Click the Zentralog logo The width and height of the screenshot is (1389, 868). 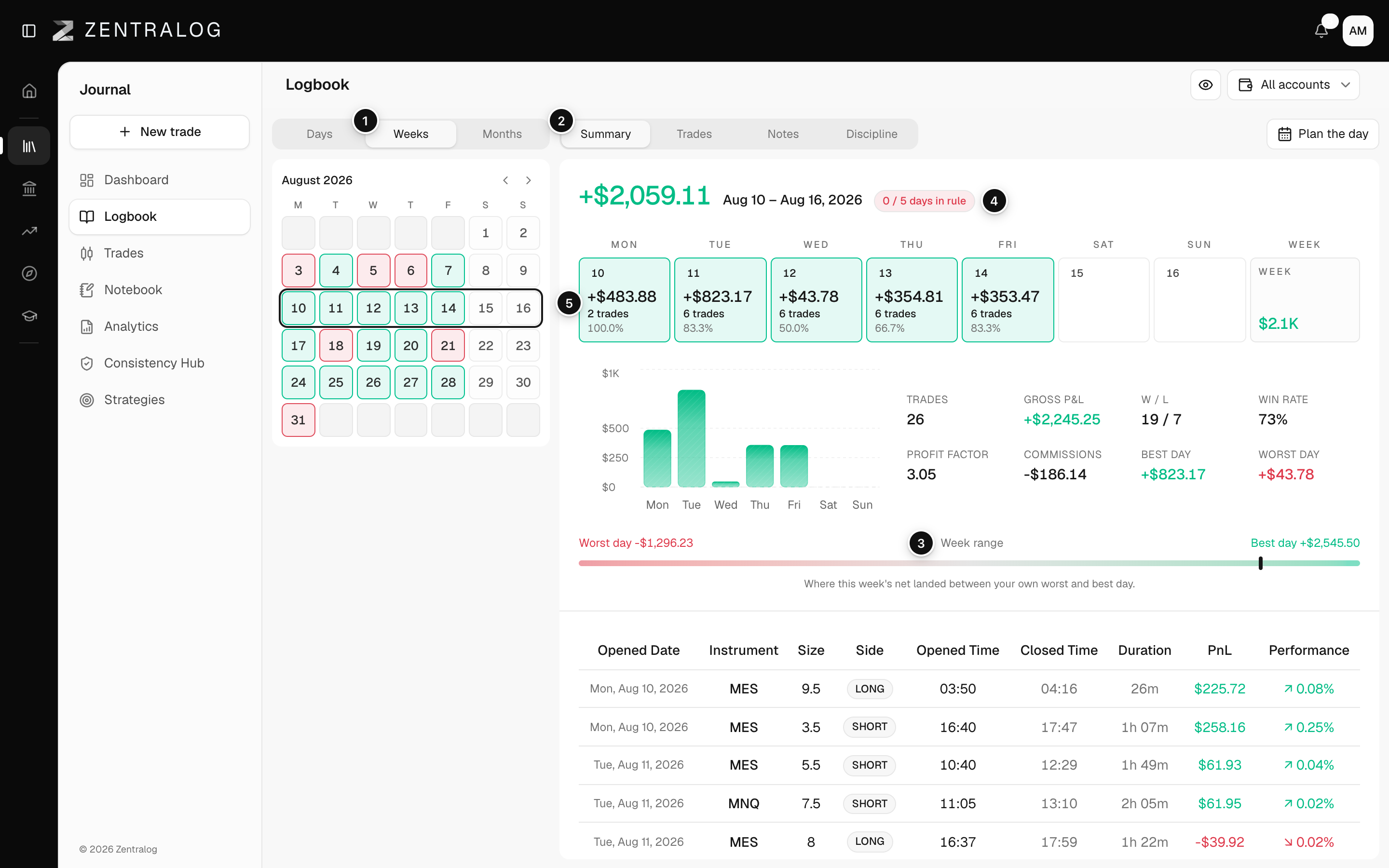click(x=136, y=30)
